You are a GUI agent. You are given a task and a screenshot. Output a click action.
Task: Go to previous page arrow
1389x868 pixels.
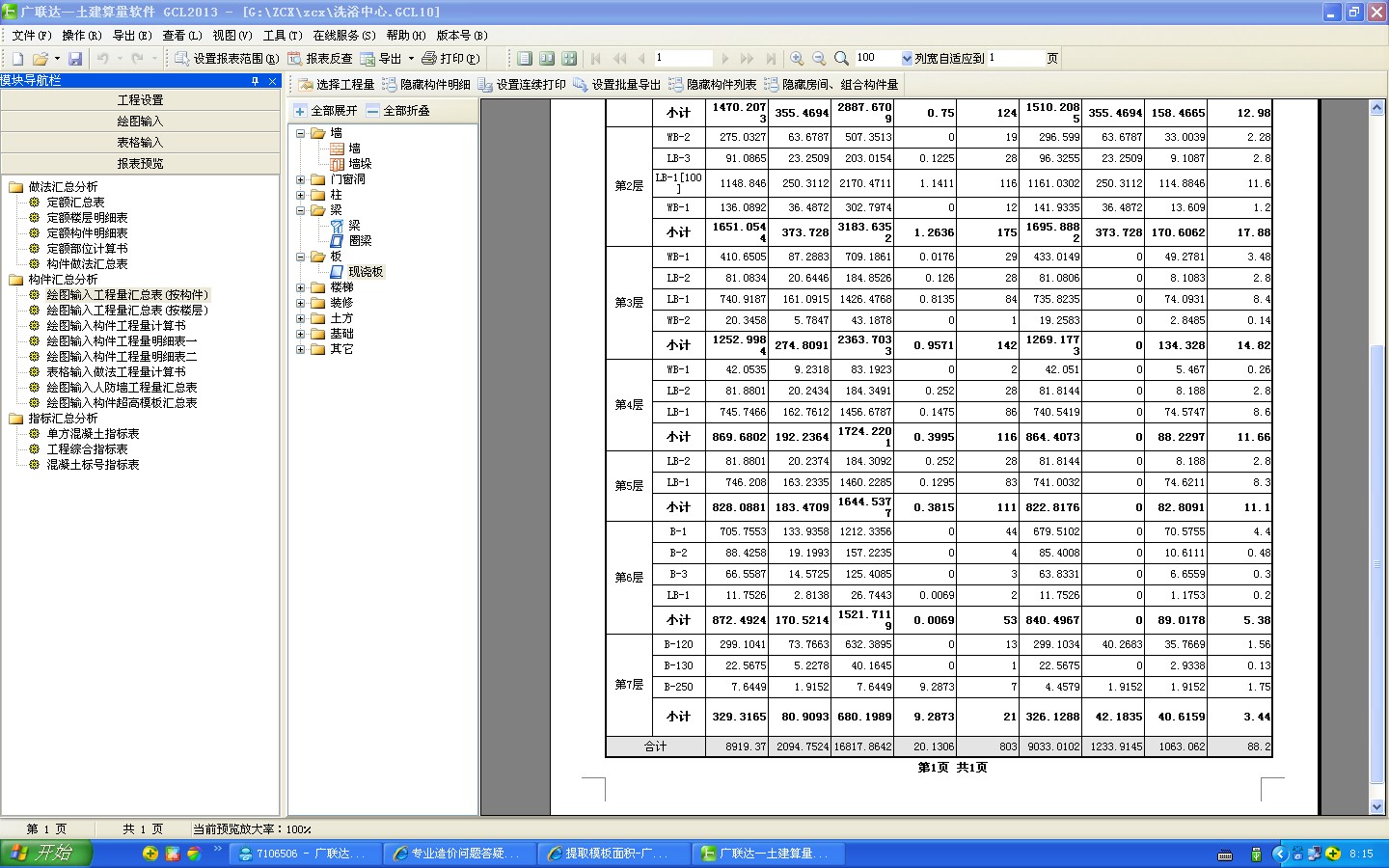641,59
